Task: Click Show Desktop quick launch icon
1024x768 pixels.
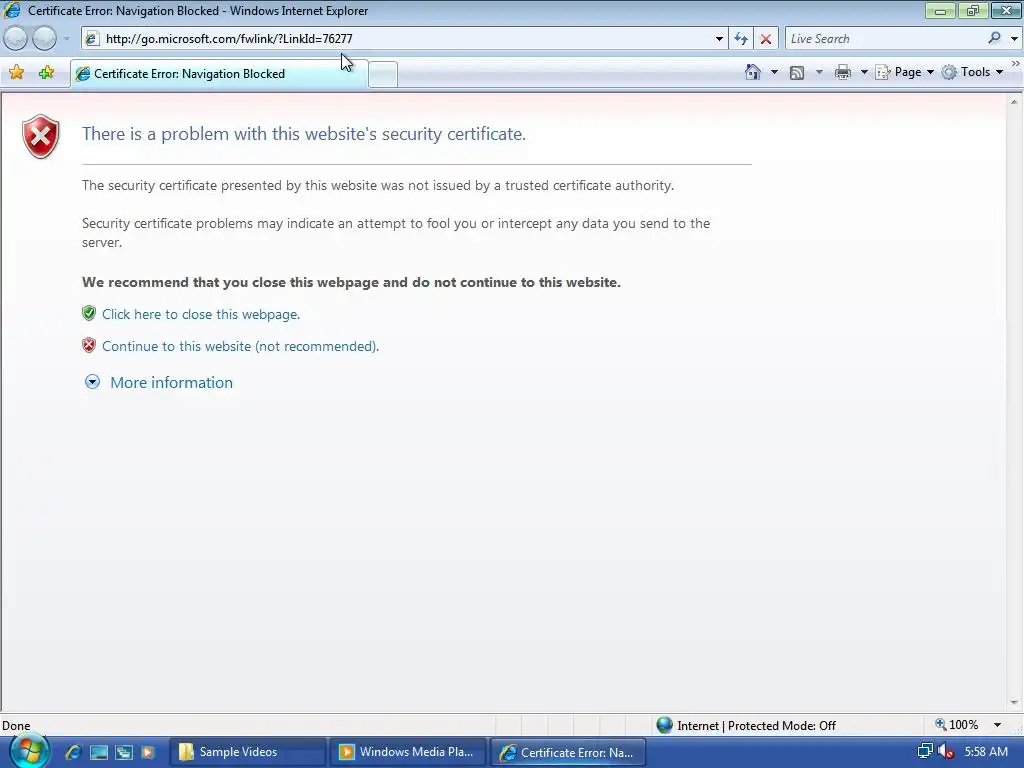Action: click(99, 752)
